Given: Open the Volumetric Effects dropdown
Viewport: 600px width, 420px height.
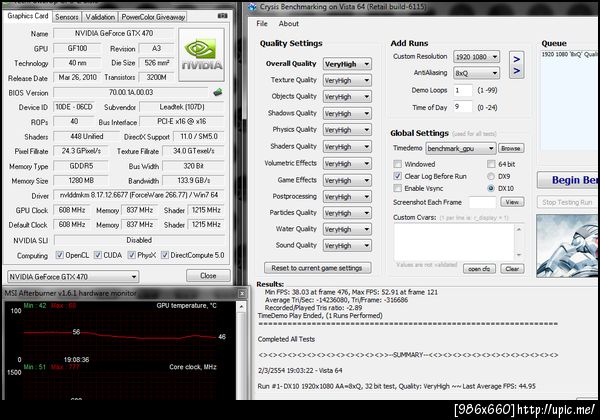Looking at the screenshot, I should click(347, 164).
